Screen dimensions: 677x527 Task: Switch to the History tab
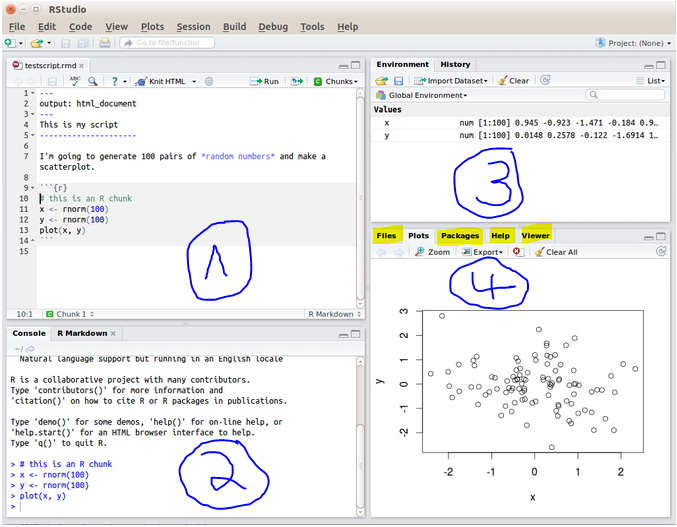[455, 65]
